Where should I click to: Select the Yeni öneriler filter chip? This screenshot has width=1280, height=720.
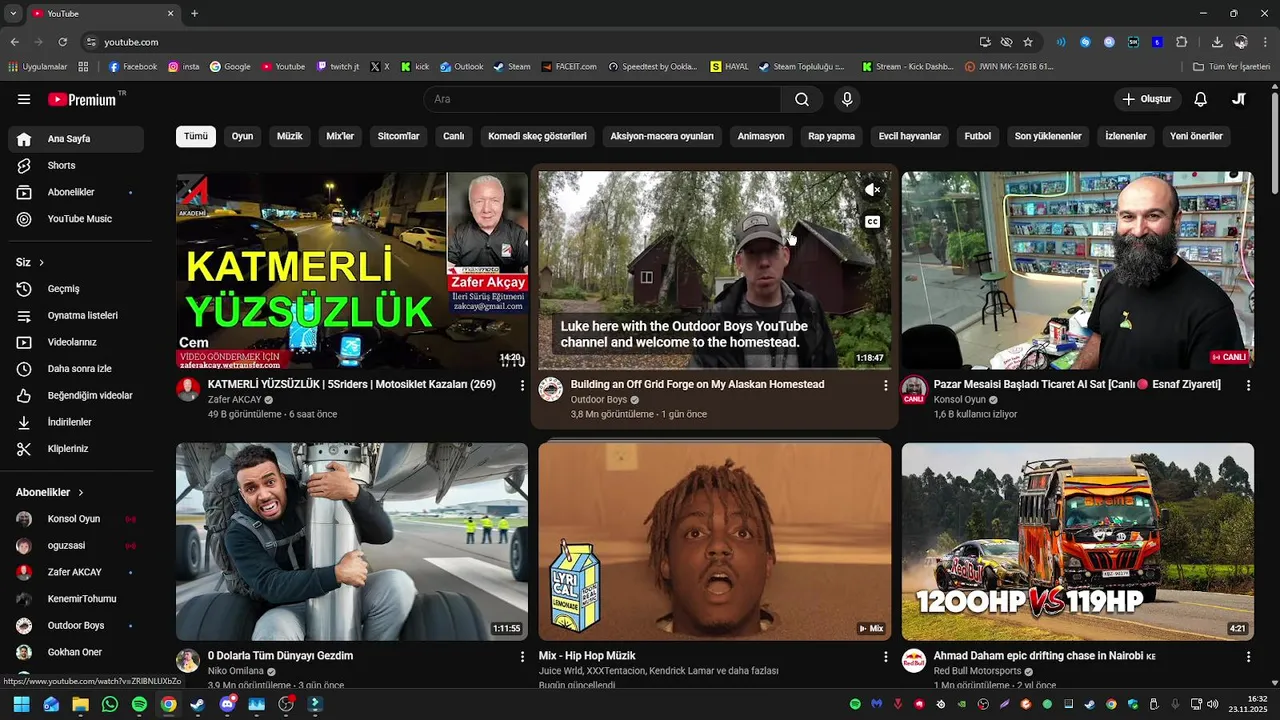coord(1196,136)
